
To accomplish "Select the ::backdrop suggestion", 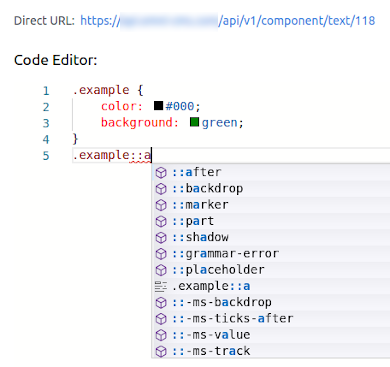I will point(271,188).
